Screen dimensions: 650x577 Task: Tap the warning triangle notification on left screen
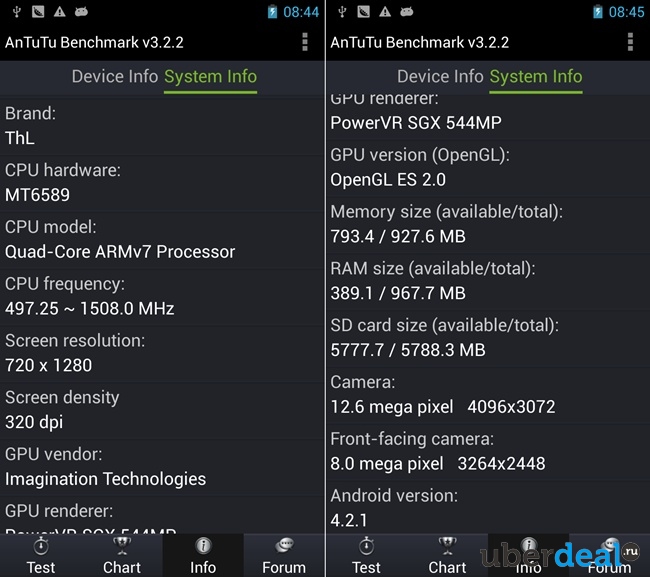[60, 12]
